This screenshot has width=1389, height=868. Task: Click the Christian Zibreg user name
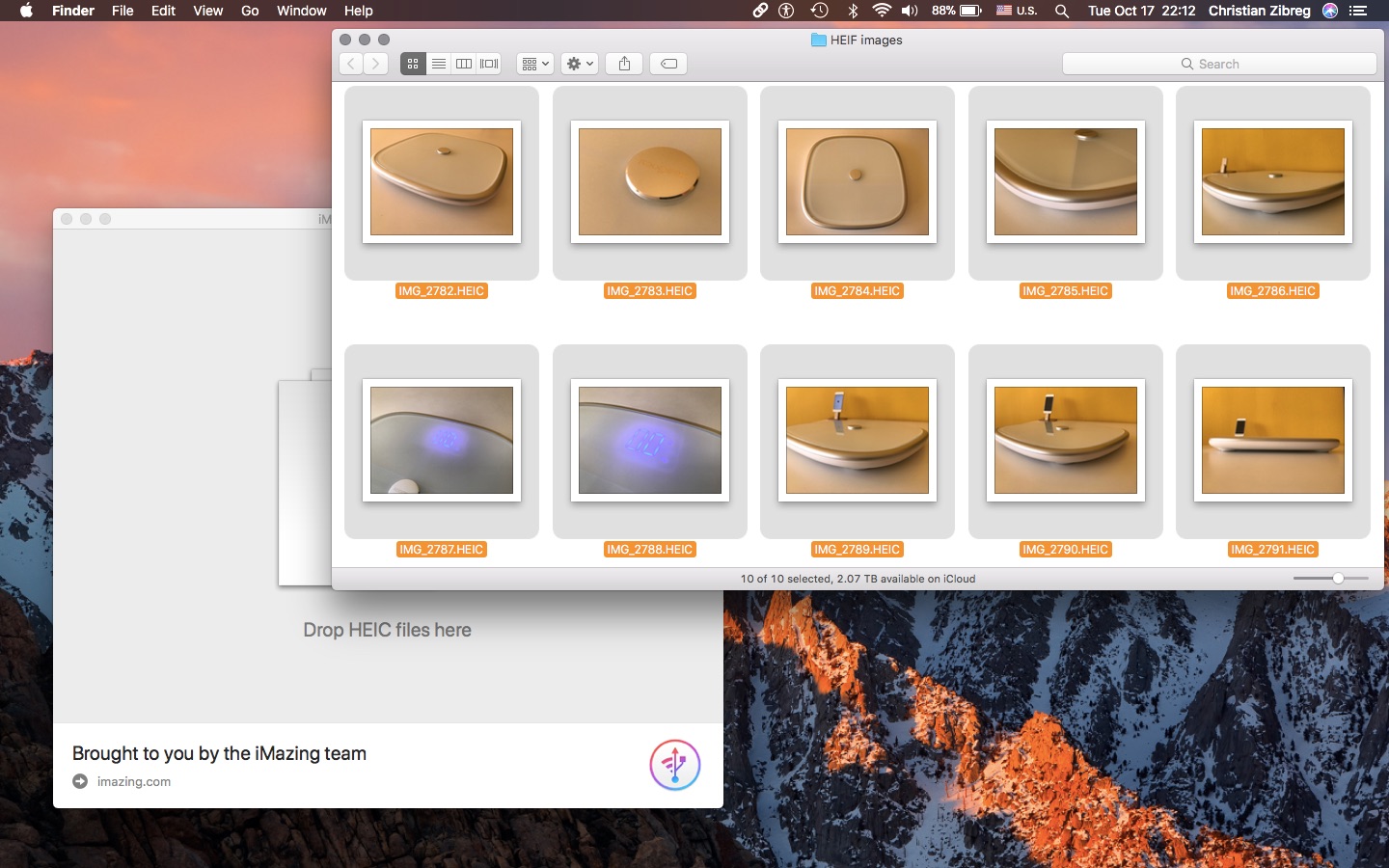tap(1259, 11)
